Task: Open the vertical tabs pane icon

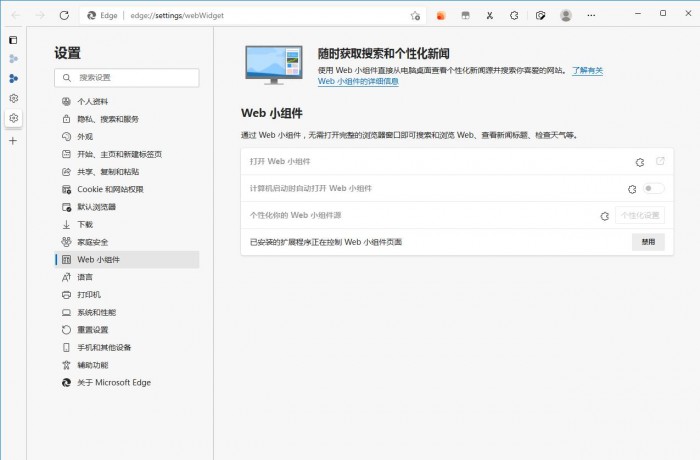Action: point(13,40)
